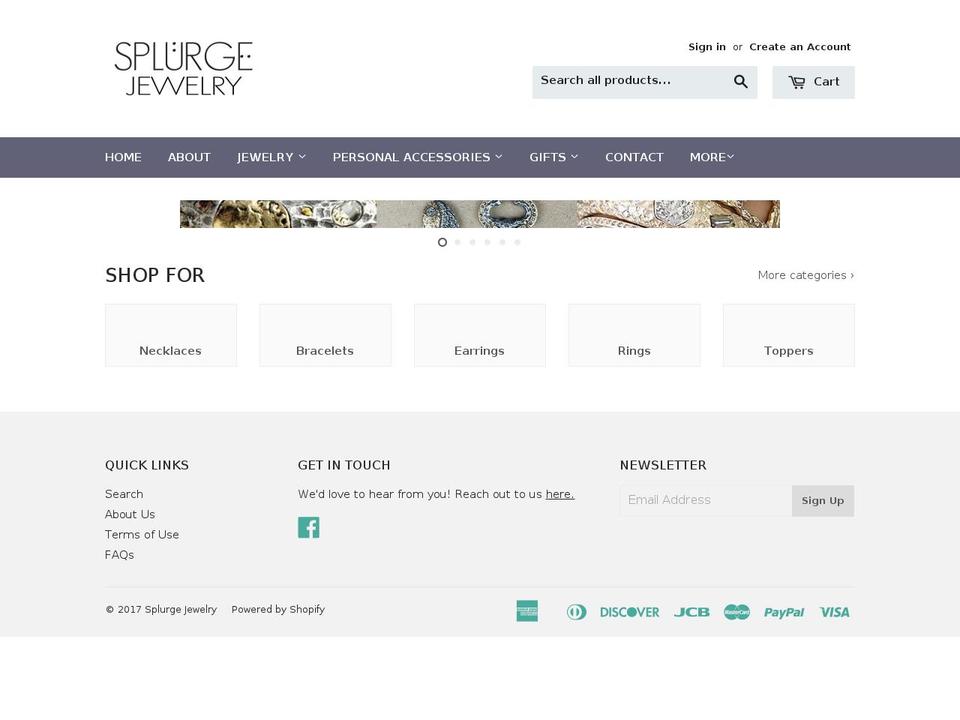960x720 pixels.
Task: Select HOME in the navigation bar
Action: pyautogui.click(x=123, y=157)
